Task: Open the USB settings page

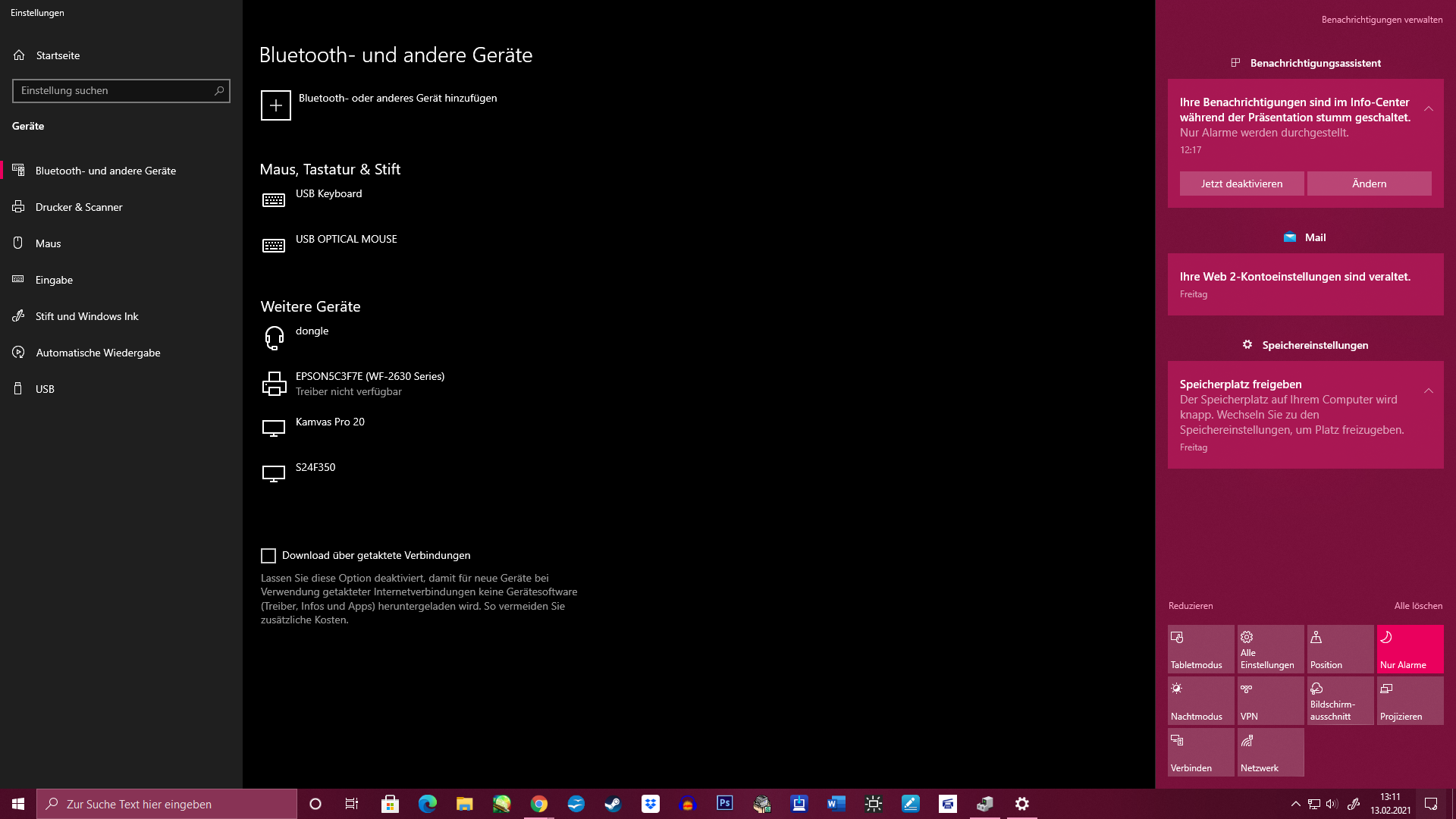Action: click(44, 388)
